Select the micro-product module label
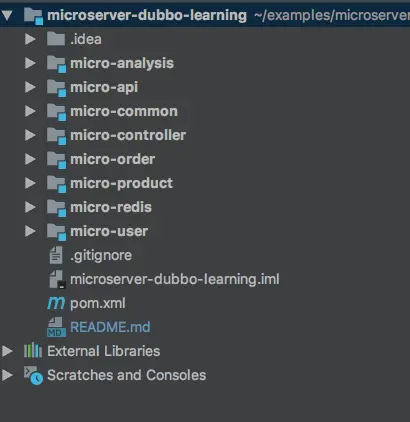Screen dimensions: 410x422 coord(122,183)
